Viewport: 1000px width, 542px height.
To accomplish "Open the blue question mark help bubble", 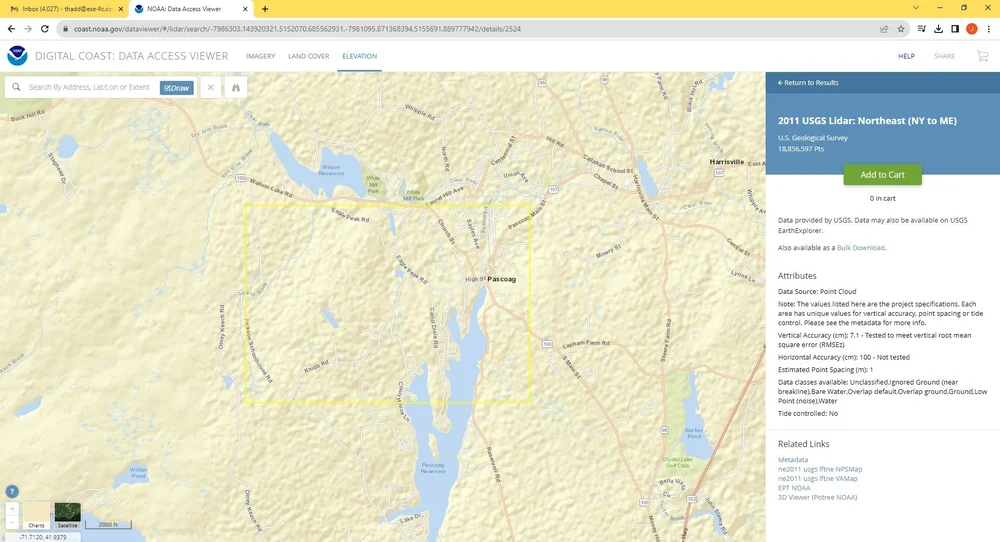I will click(11, 492).
